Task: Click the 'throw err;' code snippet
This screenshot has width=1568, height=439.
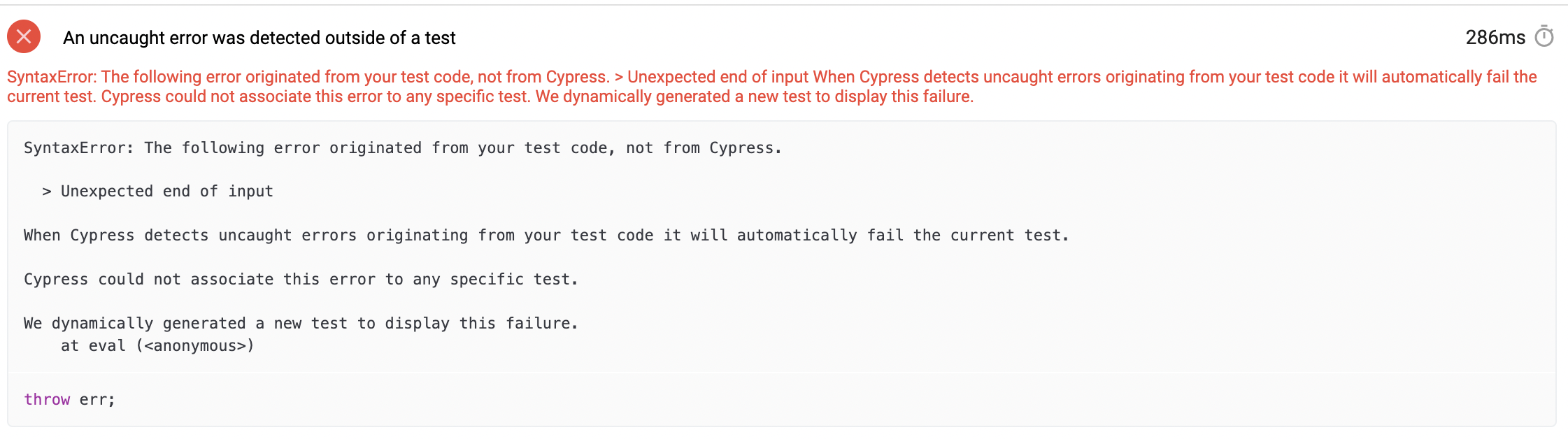Action: [x=69, y=399]
